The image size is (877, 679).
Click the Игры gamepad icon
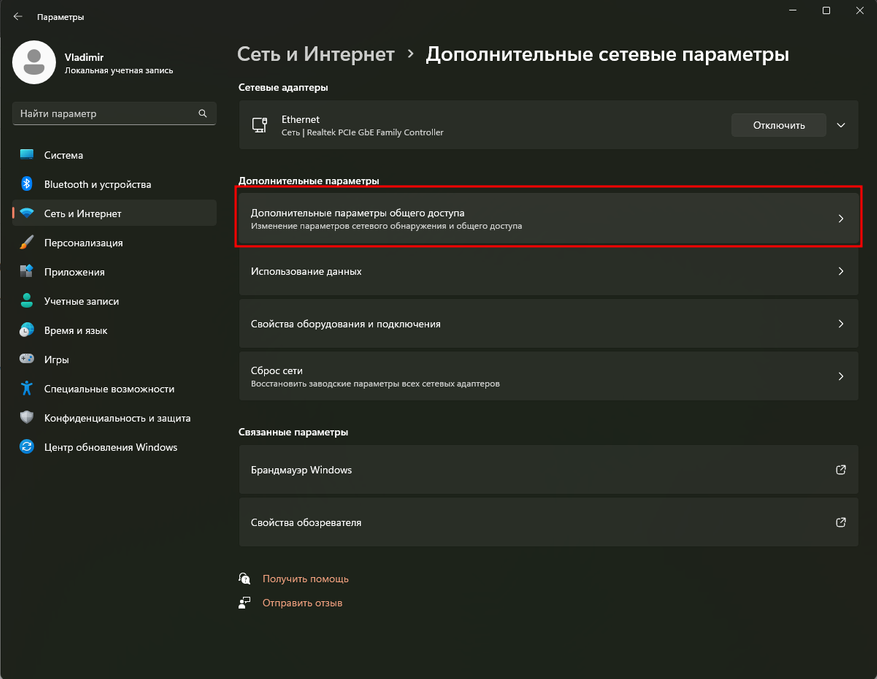(26, 359)
